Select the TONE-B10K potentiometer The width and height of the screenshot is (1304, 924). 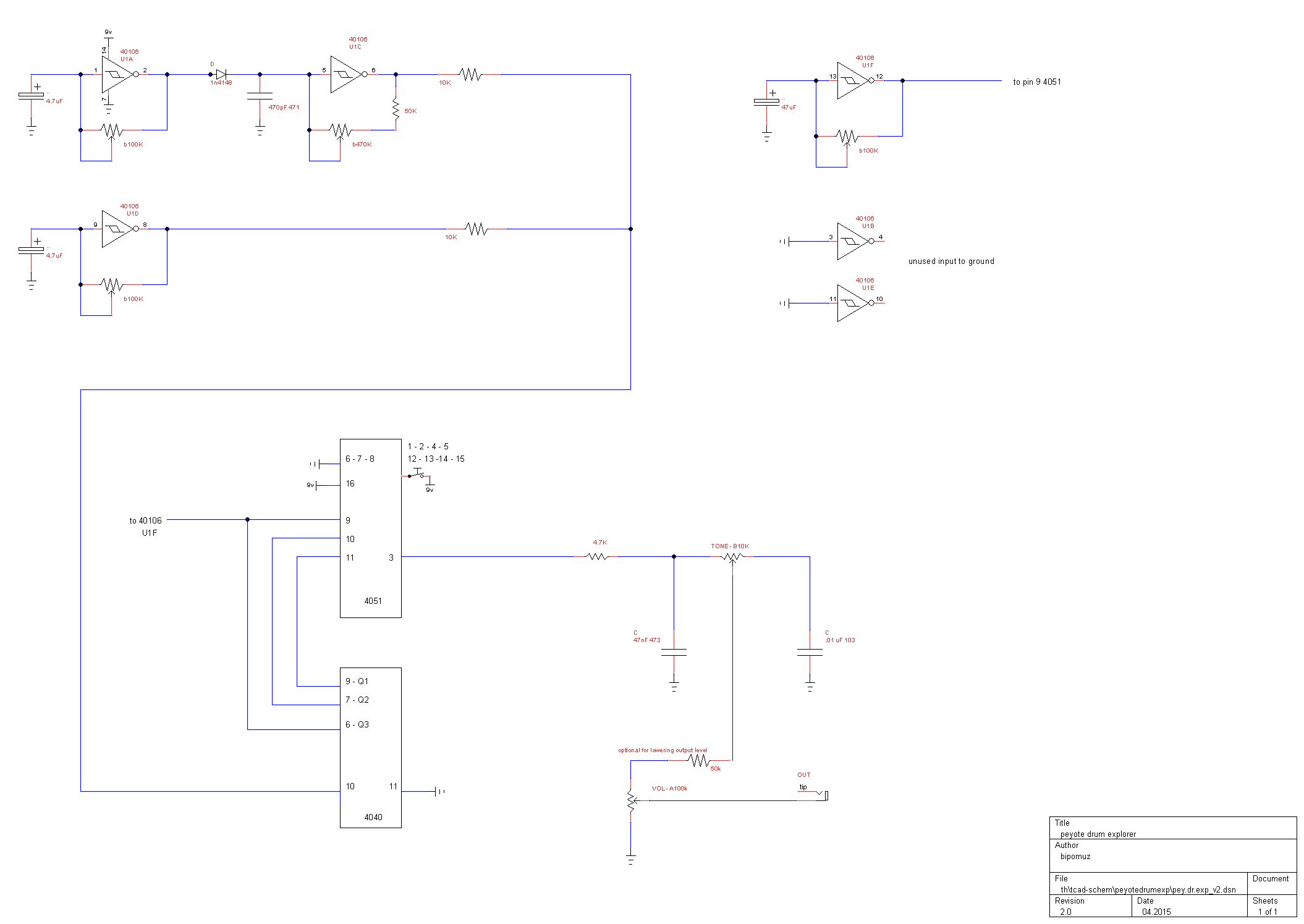point(732,557)
